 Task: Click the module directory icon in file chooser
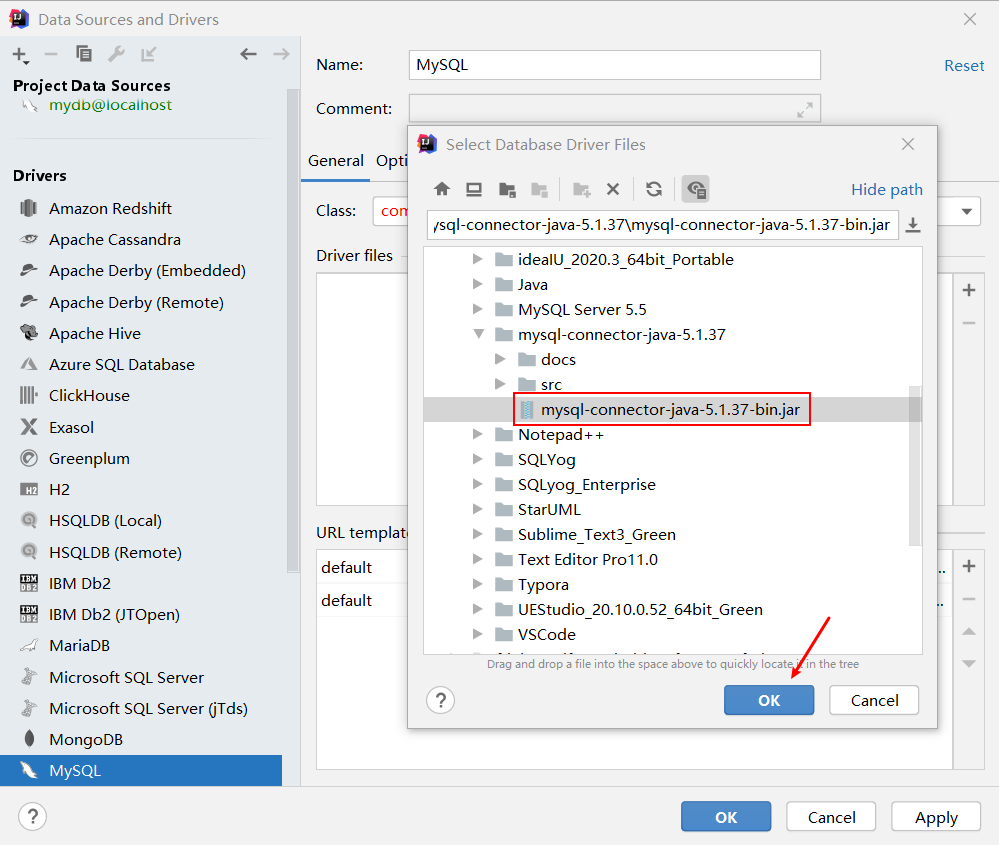[540, 189]
